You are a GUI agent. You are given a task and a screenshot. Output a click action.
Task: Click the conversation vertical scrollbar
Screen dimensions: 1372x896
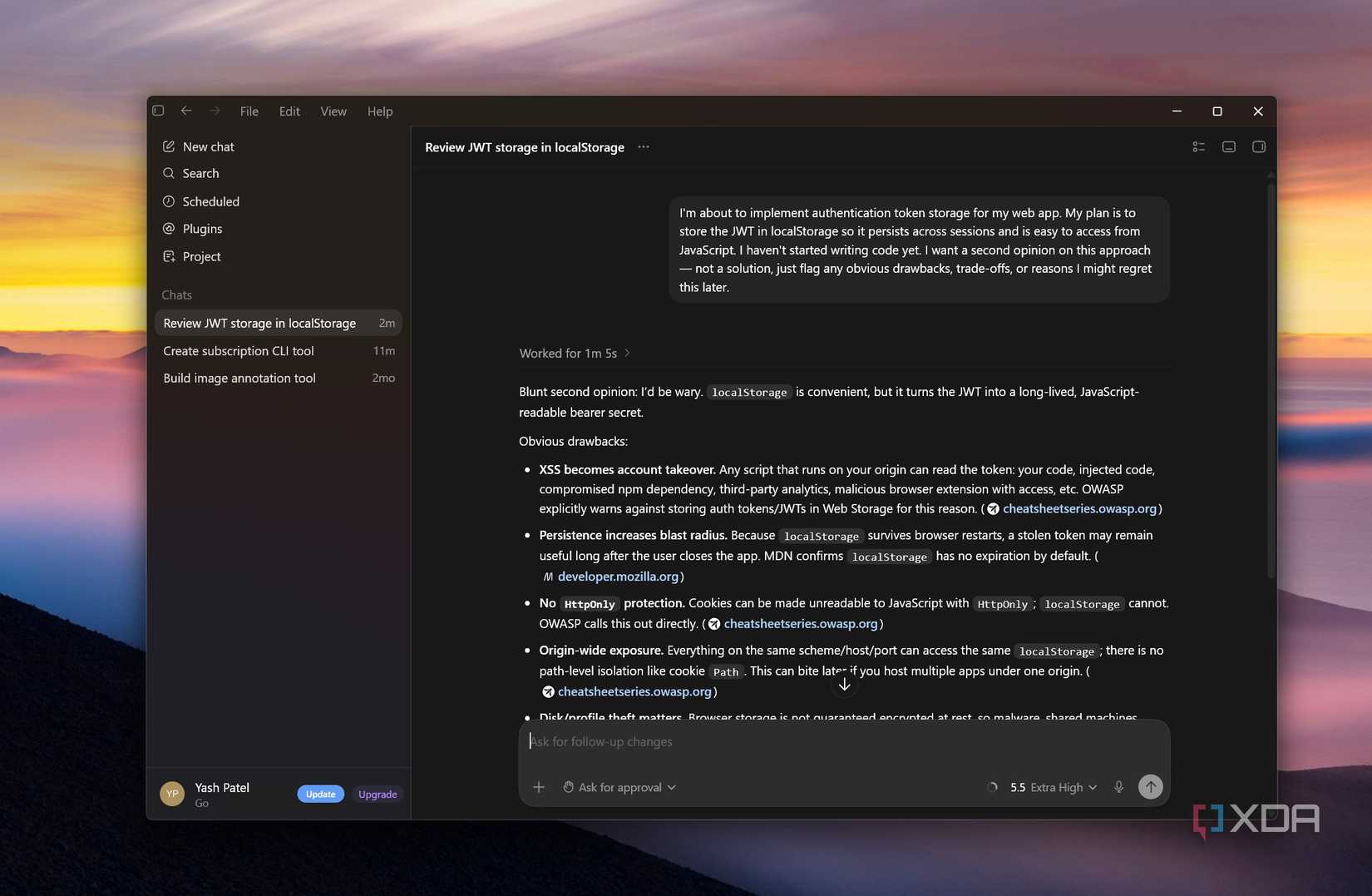[1271, 379]
